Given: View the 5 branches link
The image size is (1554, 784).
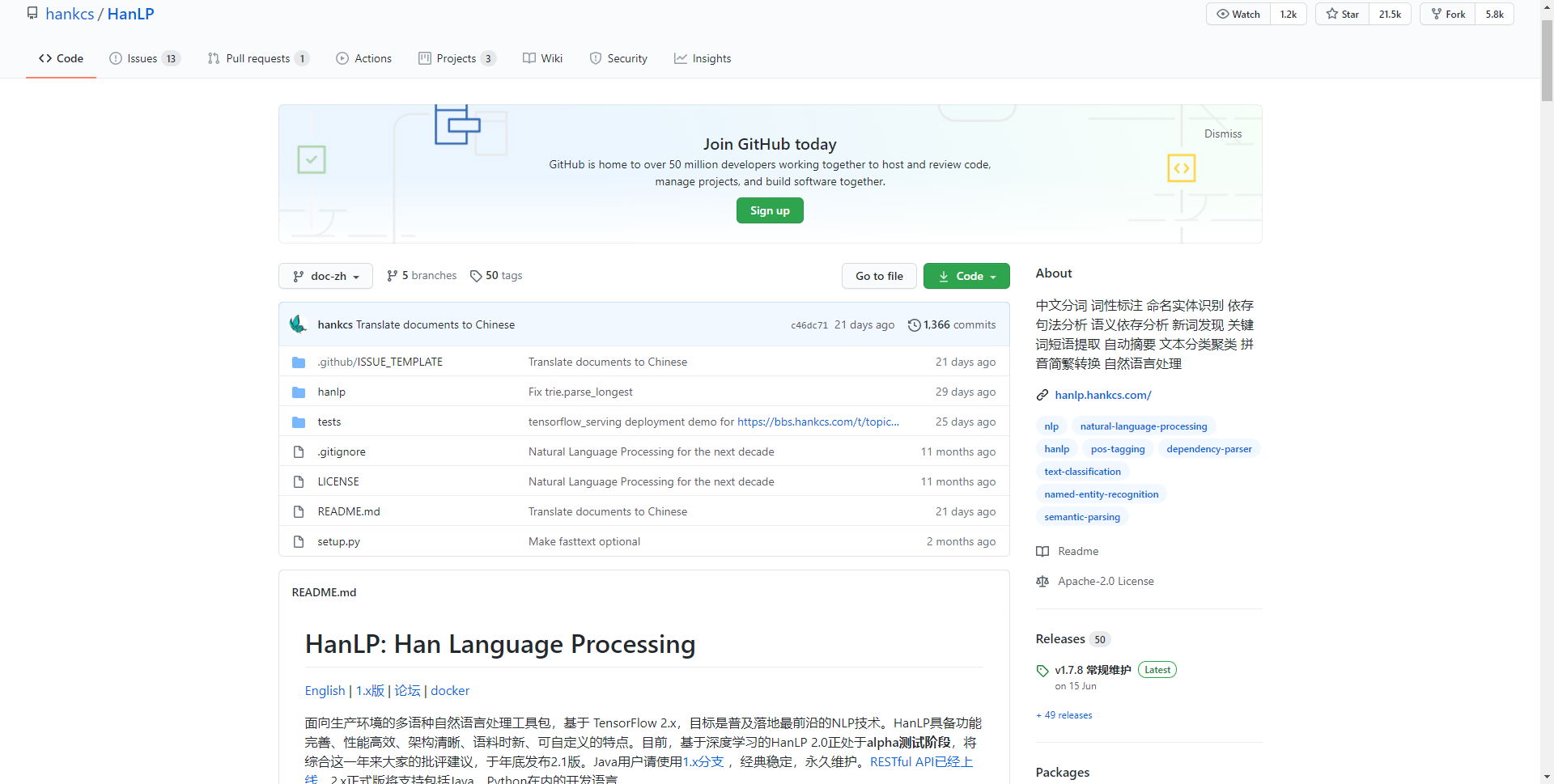Looking at the screenshot, I should 422,276.
